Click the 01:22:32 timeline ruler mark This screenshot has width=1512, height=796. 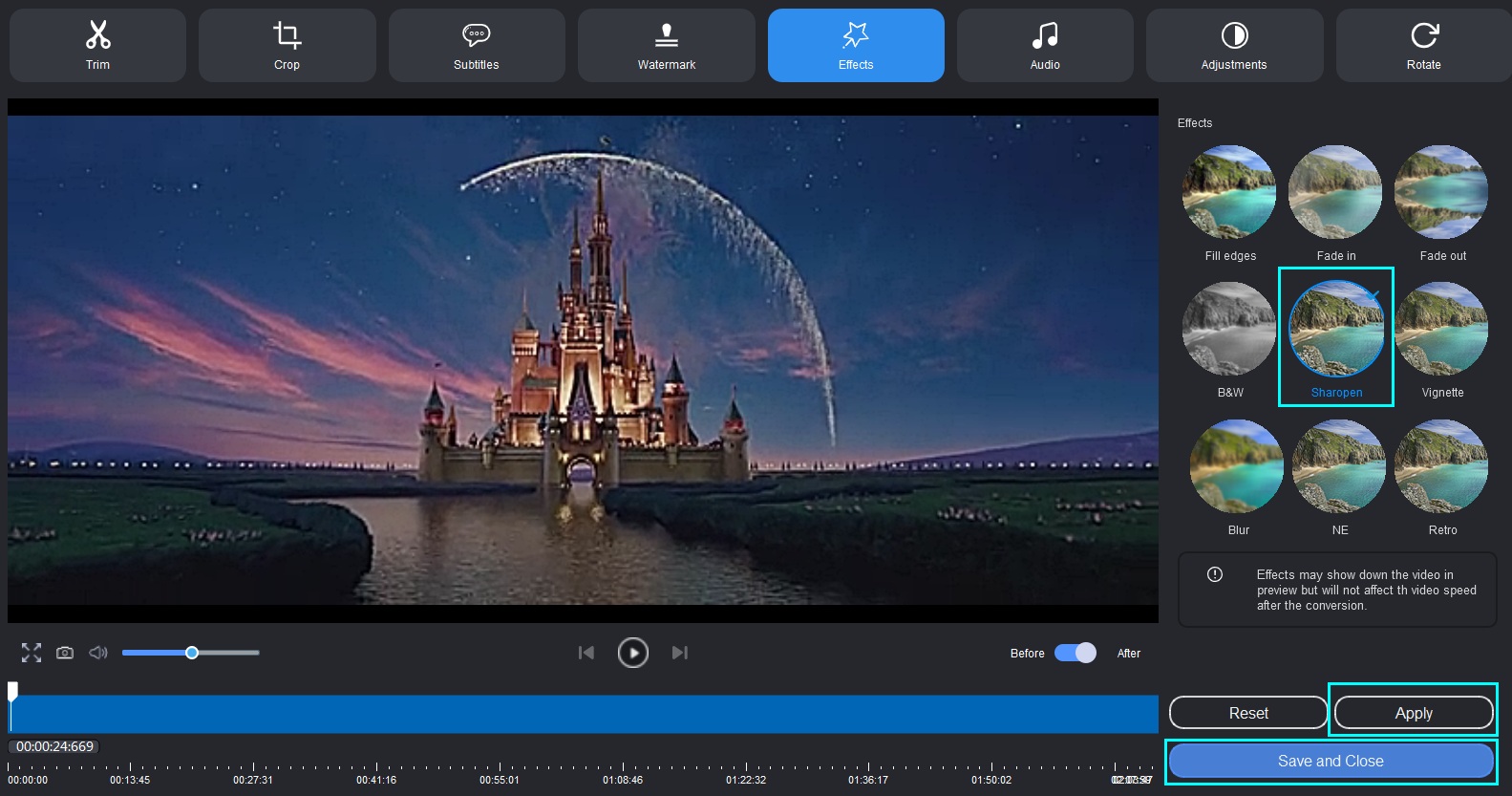pyautogui.click(x=746, y=780)
